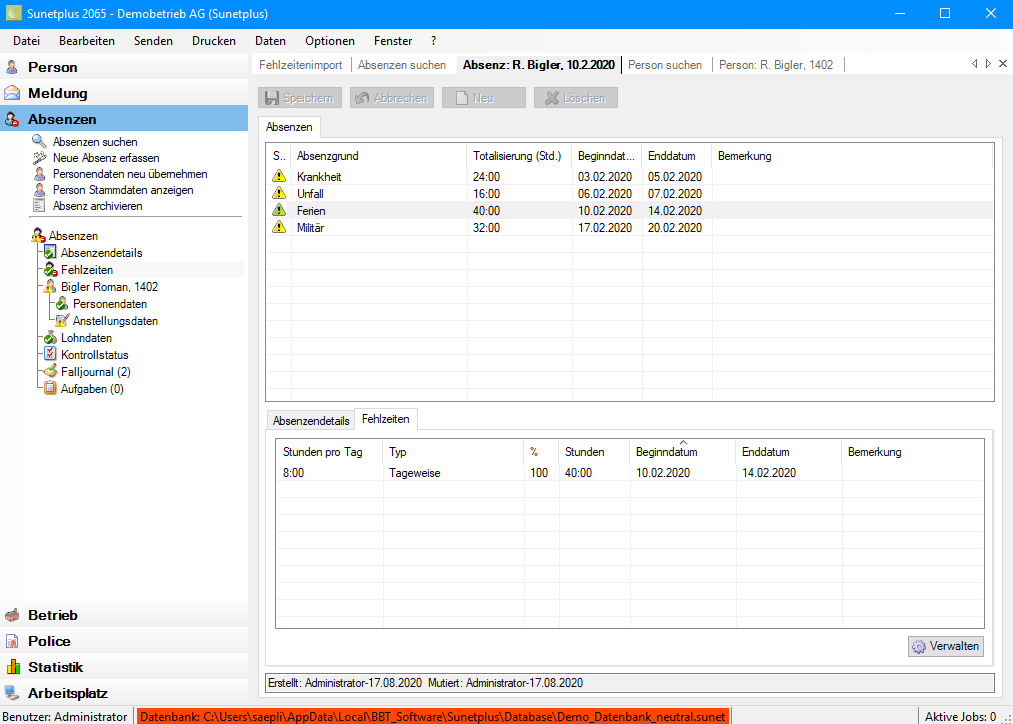Click the warning icon in the Krankheit row
The height and width of the screenshot is (724, 1013).
(x=279, y=177)
